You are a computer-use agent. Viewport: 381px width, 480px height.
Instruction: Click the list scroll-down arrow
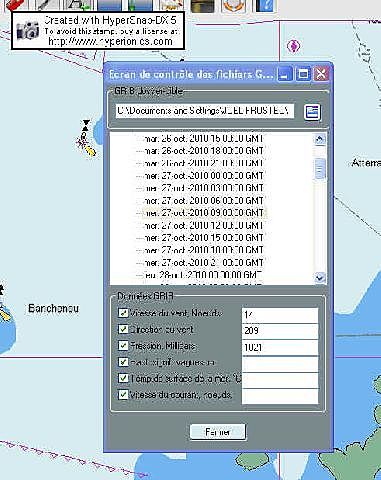coord(320,277)
